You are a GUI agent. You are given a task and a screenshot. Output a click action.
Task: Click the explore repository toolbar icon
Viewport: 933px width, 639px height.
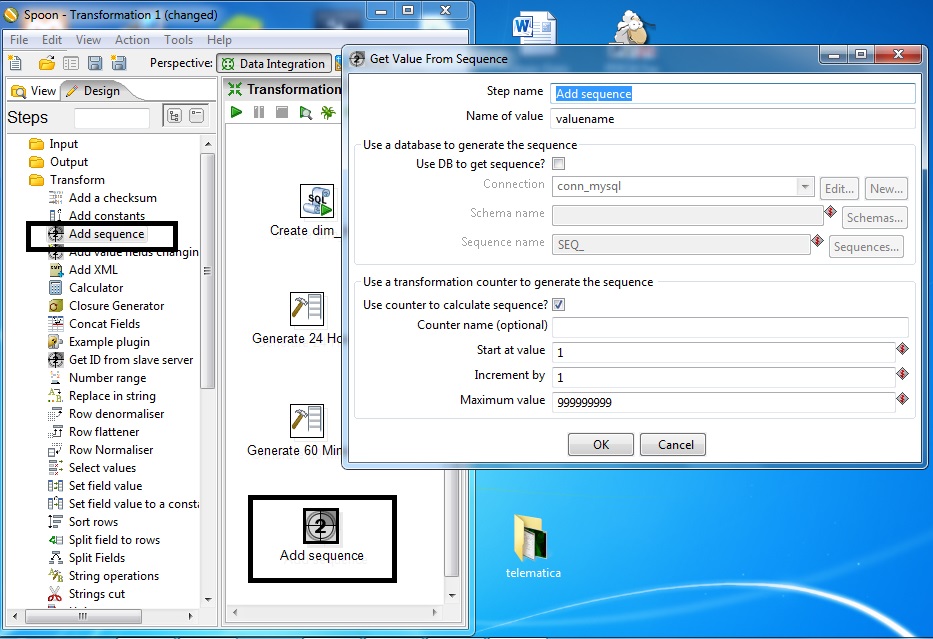(x=71, y=62)
